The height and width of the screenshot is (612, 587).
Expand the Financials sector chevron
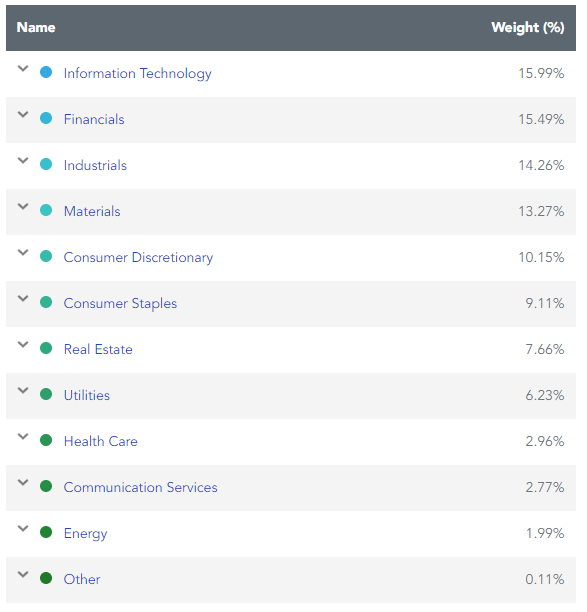click(23, 115)
